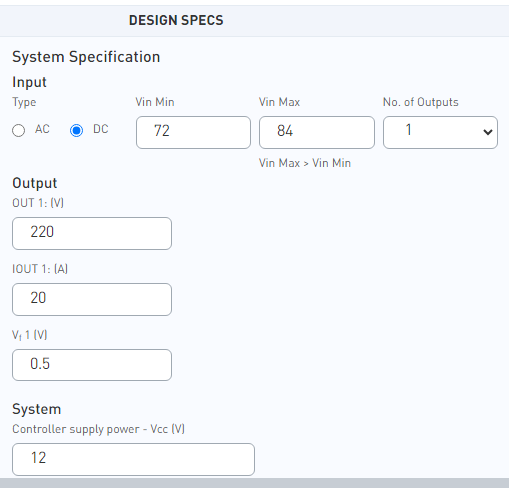Click the Vin Max field showing 84
This screenshot has height=488, width=509.
click(317, 132)
